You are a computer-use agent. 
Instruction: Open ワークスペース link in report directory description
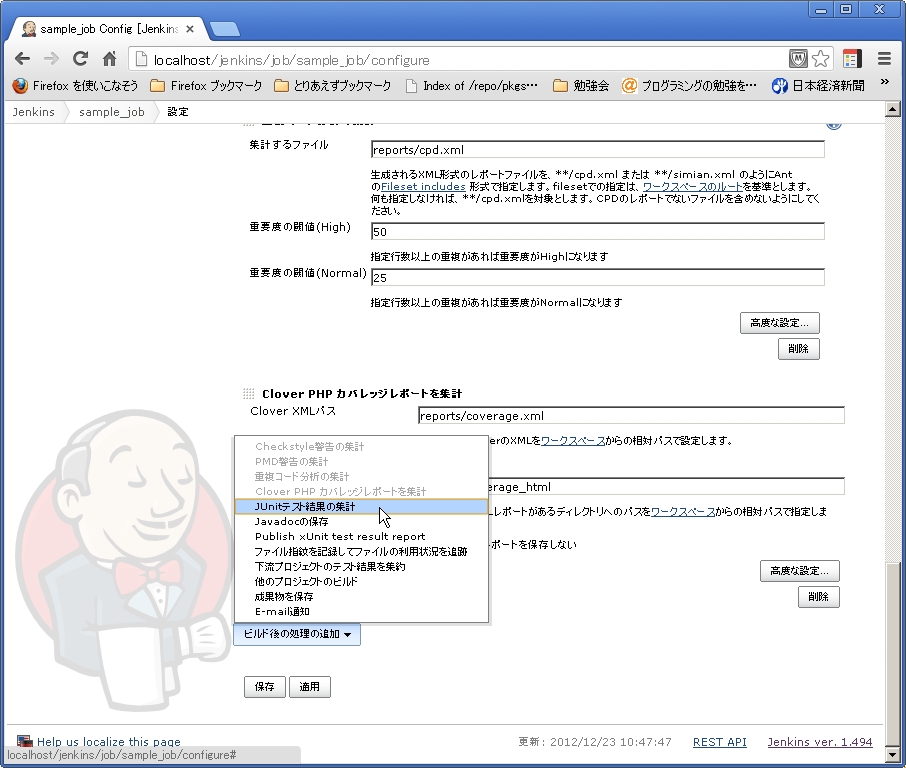click(682, 512)
